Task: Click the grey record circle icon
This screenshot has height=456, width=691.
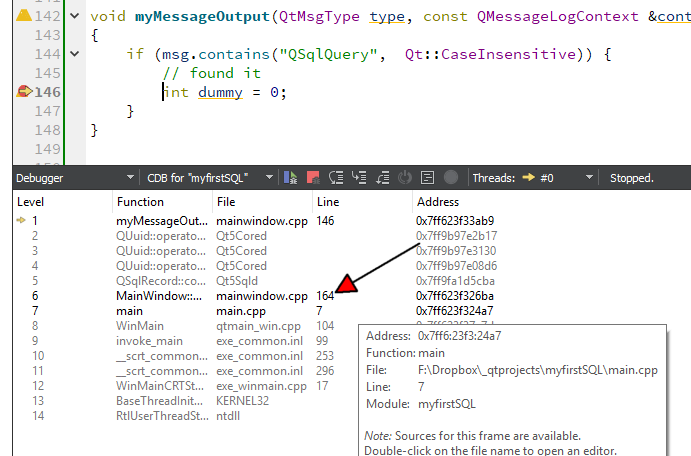Action: coord(451,178)
